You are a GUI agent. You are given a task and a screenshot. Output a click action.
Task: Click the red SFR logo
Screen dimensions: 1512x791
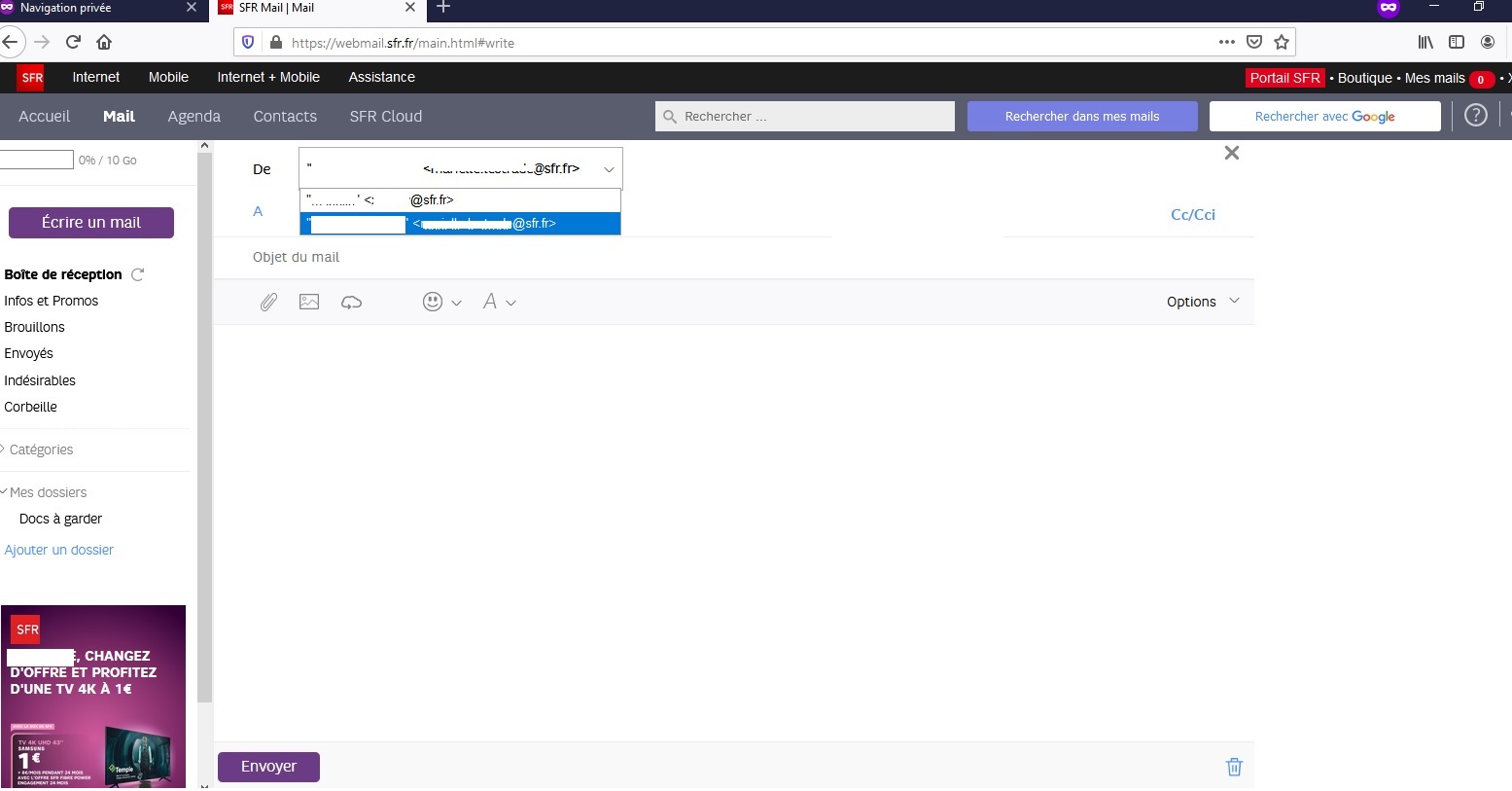click(x=32, y=78)
